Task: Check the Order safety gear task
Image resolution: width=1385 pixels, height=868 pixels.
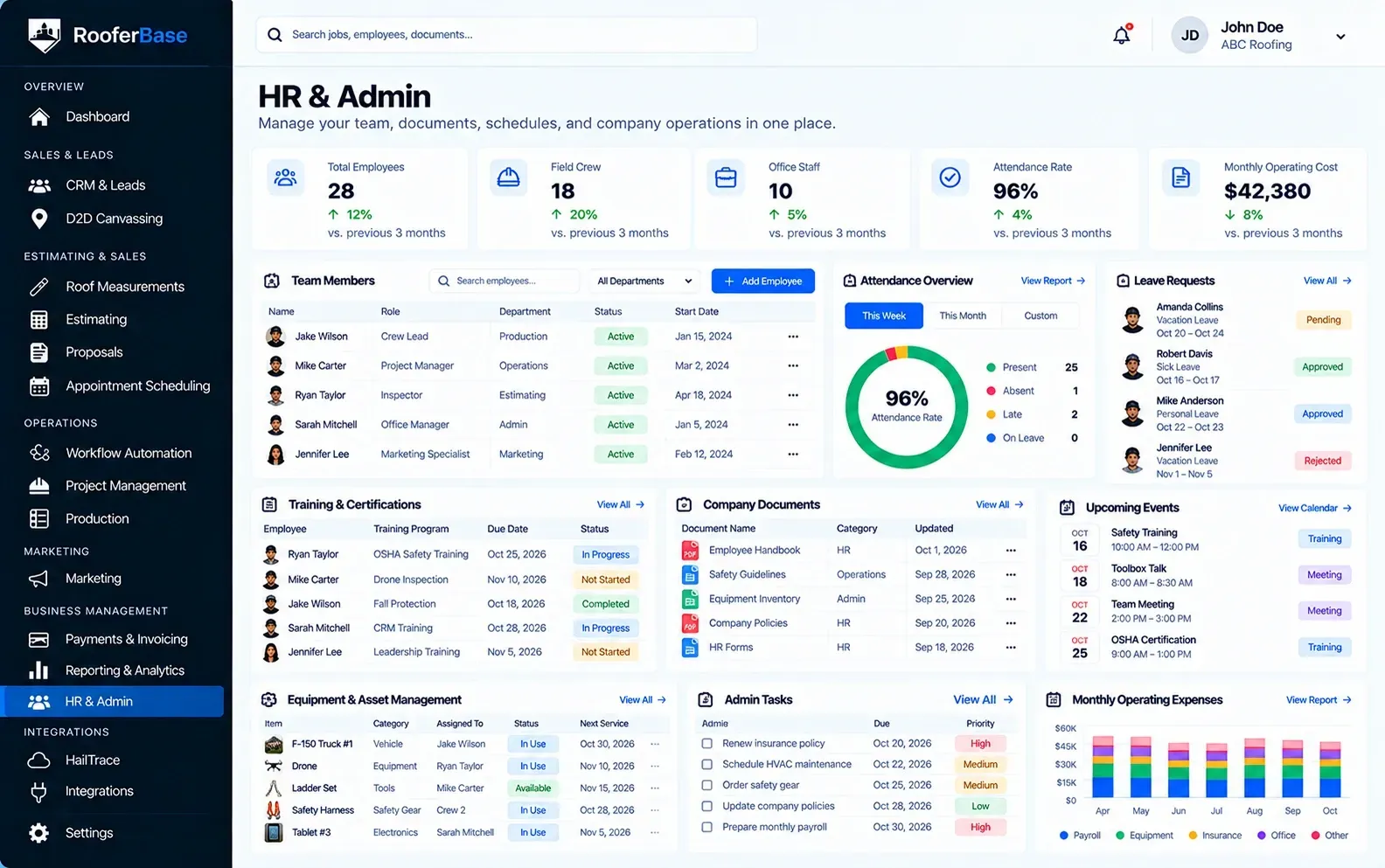Action: (x=707, y=786)
